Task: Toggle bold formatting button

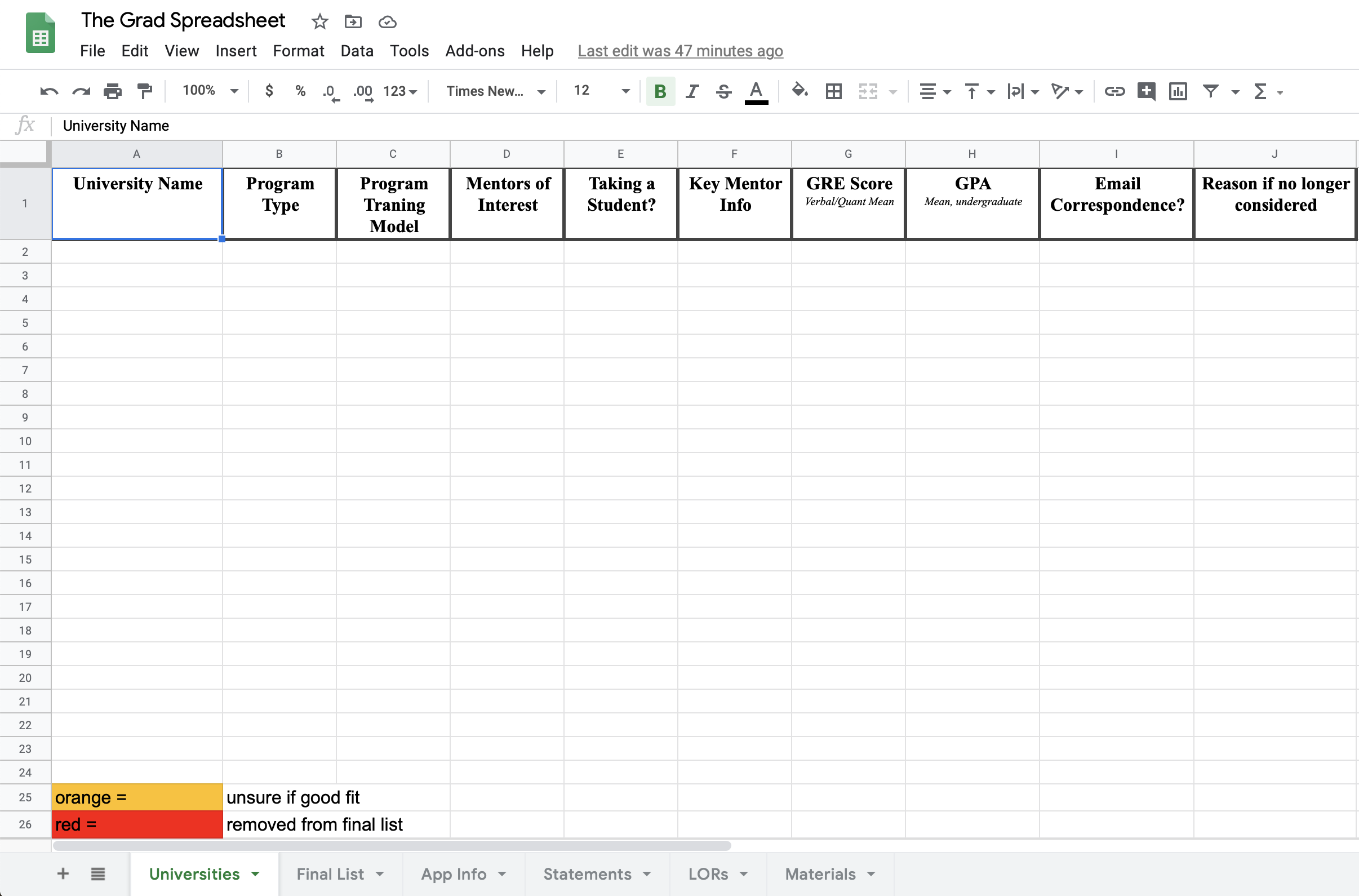Action: click(660, 91)
